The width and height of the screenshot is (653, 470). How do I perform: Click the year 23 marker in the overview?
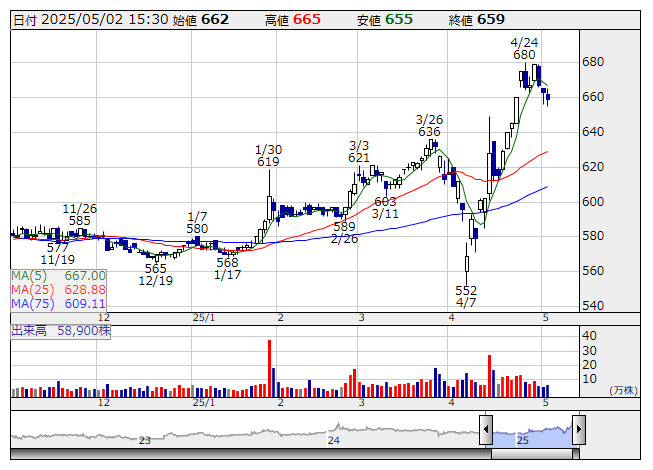[x=145, y=440]
